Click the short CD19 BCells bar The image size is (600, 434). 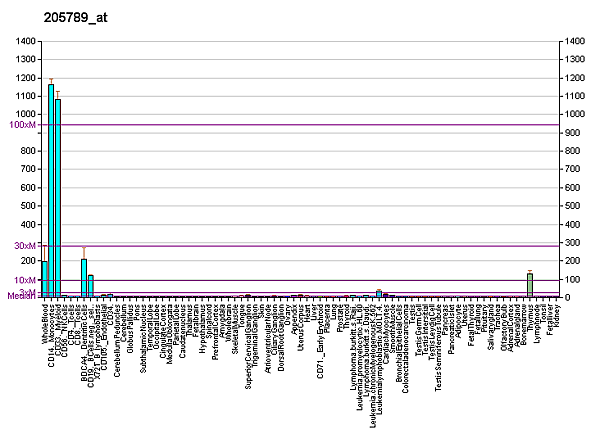(x=91, y=286)
